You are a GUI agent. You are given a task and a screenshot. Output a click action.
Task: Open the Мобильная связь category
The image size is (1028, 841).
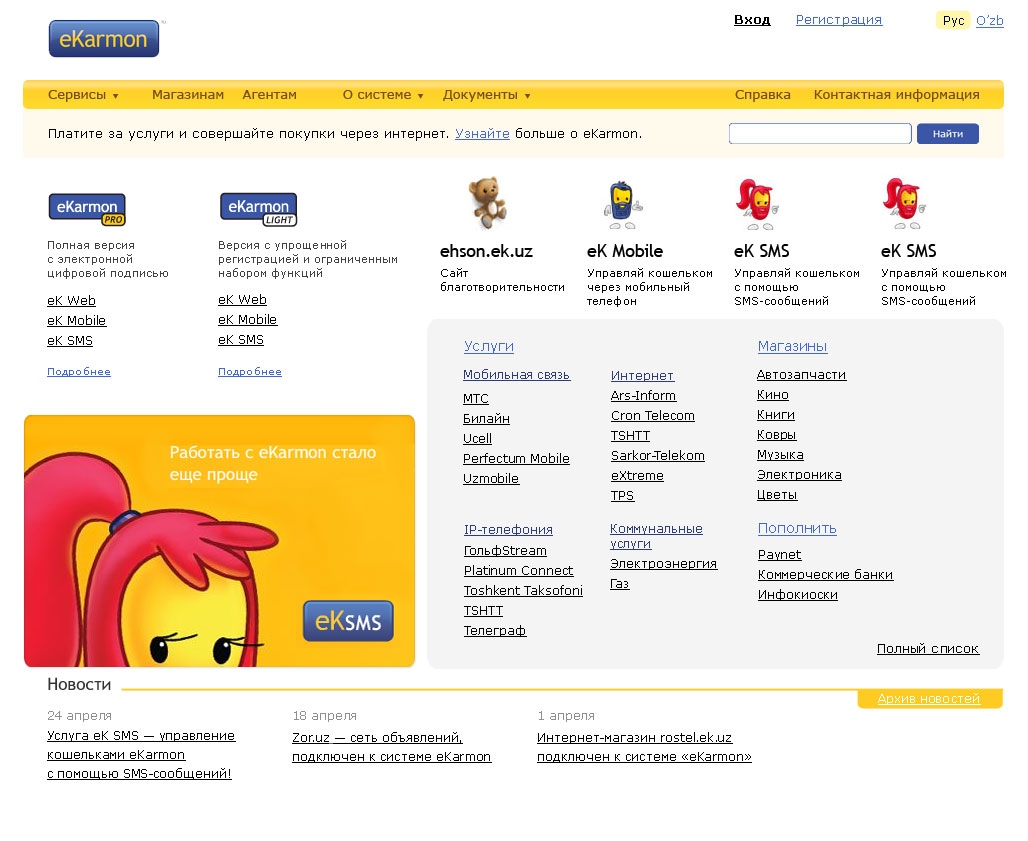[516, 375]
